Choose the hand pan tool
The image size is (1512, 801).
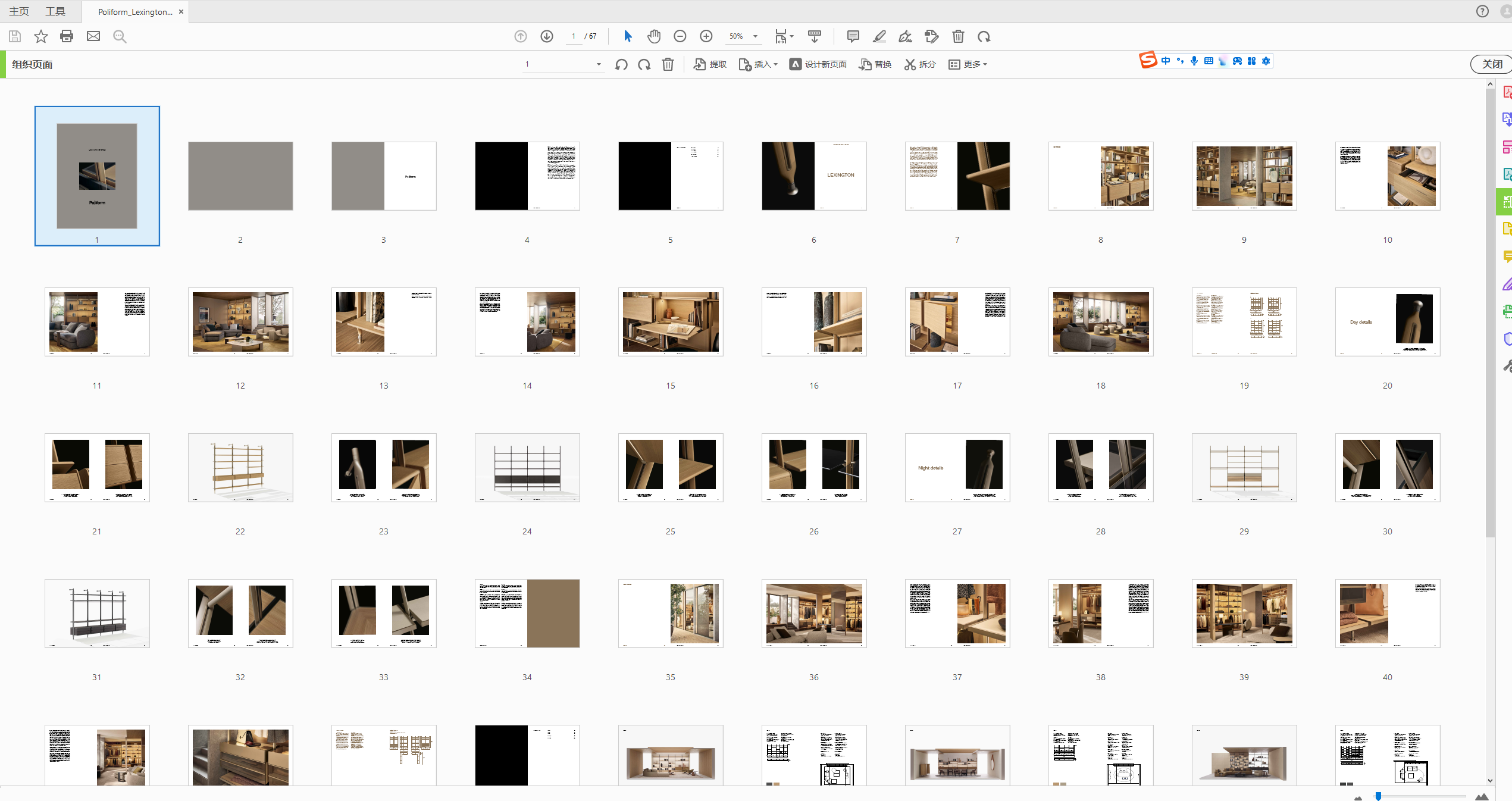click(x=654, y=36)
